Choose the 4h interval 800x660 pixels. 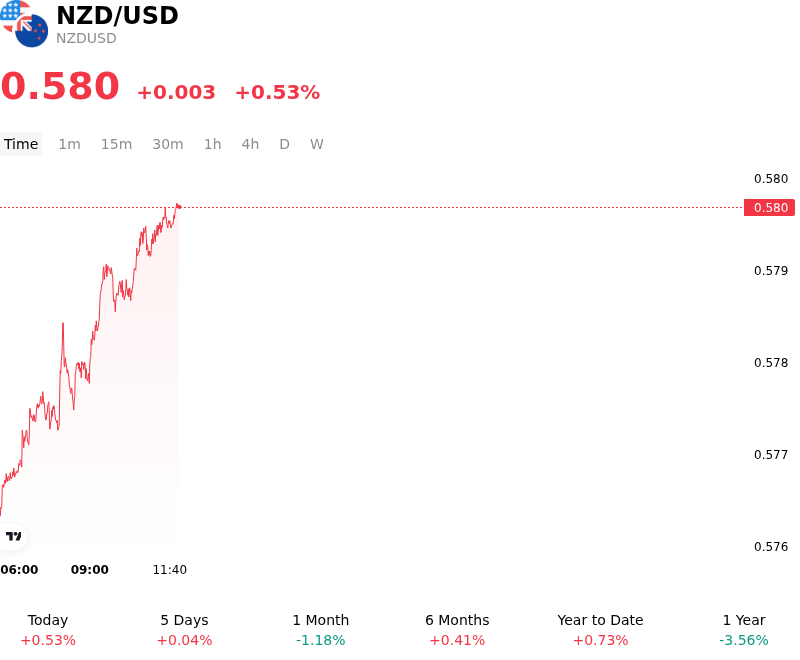tap(250, 144)
